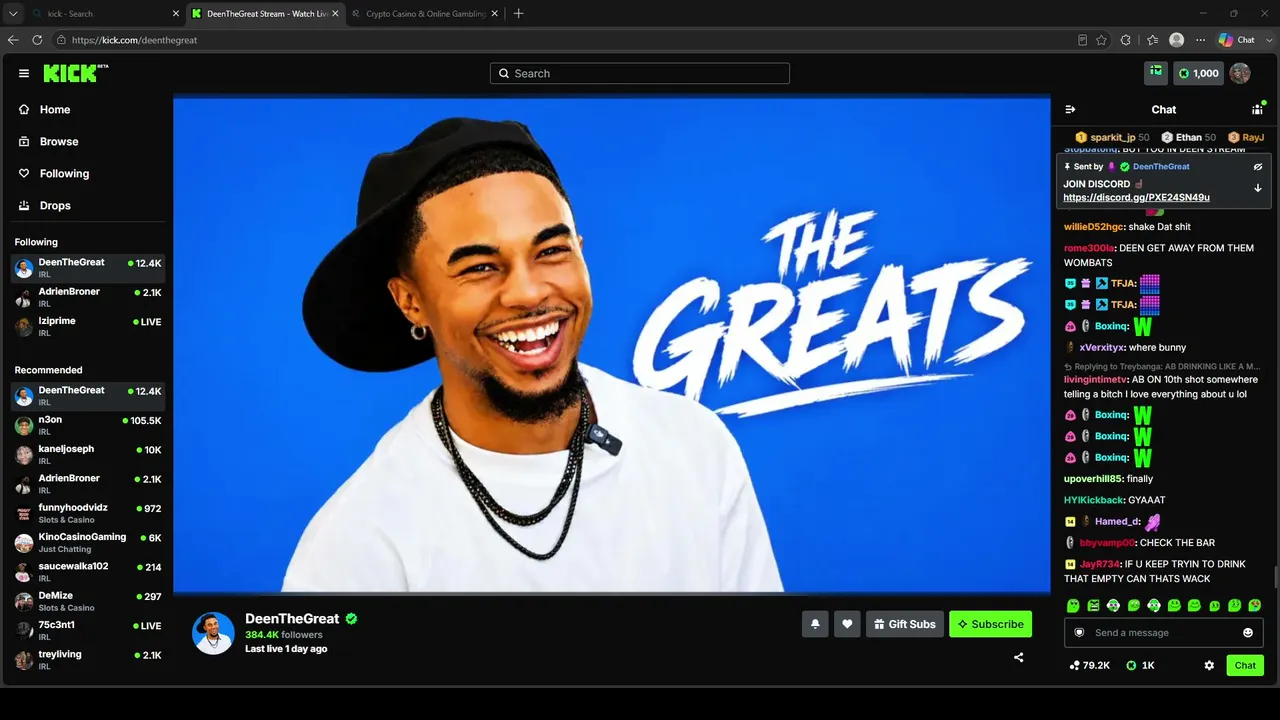The image size is (1280, 720).
Task: Click the Gift Subs button
Action: click(905, 624)
